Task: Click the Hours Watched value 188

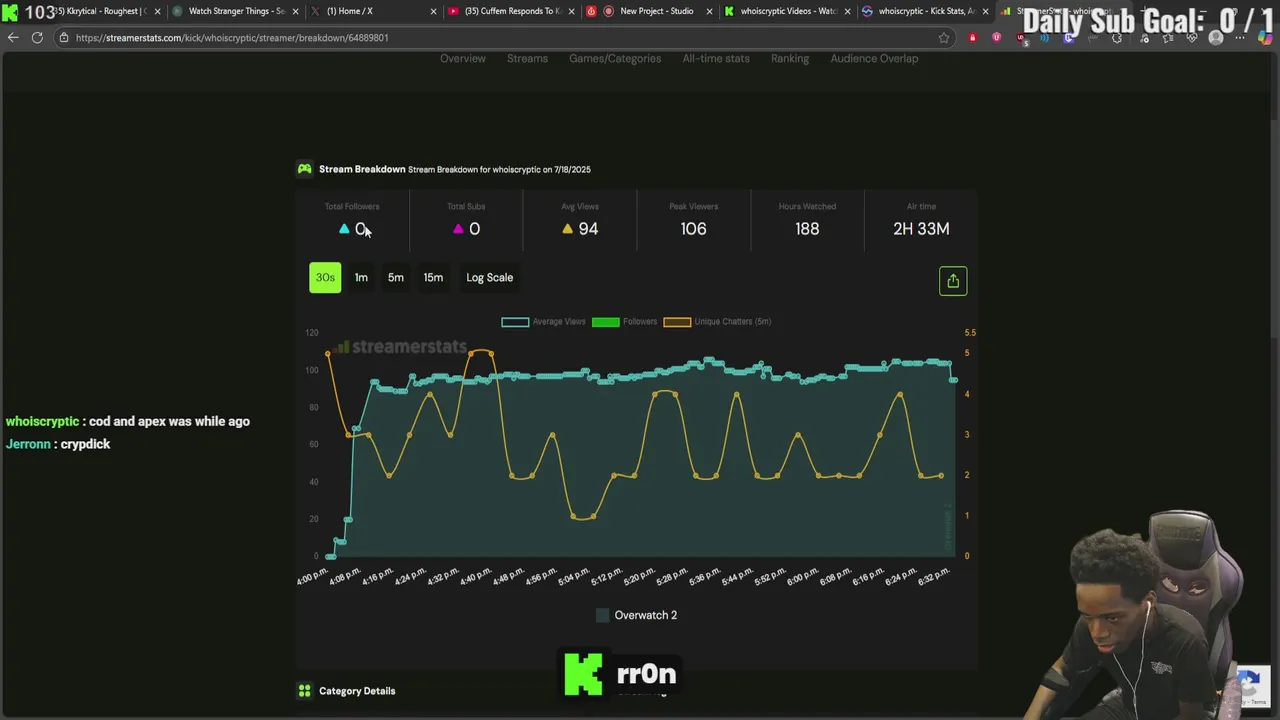Action: 807,229
